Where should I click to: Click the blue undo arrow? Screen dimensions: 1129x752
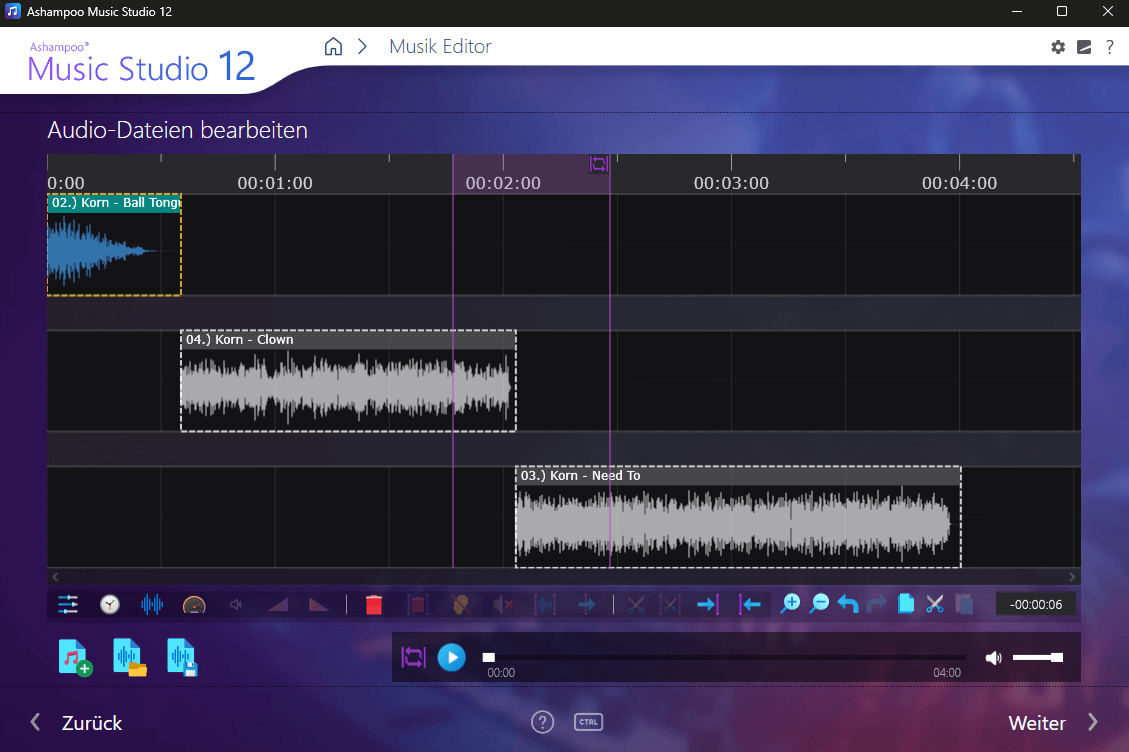tap(848, 604)
